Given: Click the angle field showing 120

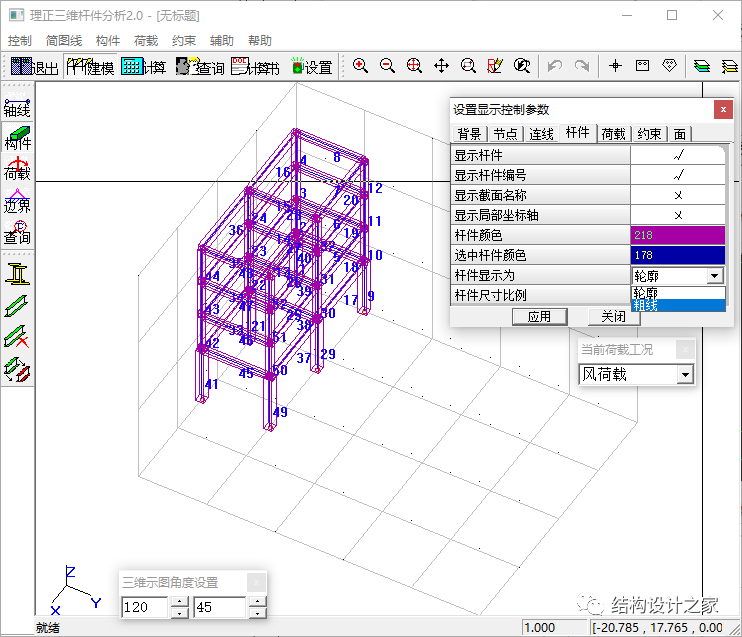Looking at the screenshot, I should (x=145, y=607).
